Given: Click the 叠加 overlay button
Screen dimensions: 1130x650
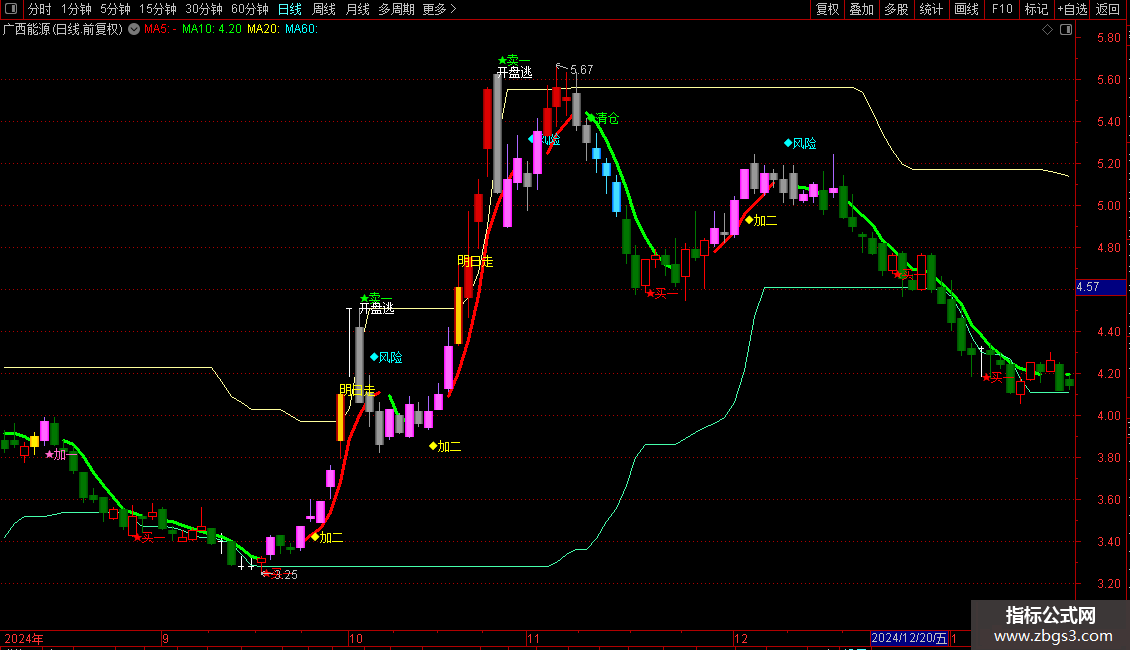Looking at the screenshot, I should point(861,9).
